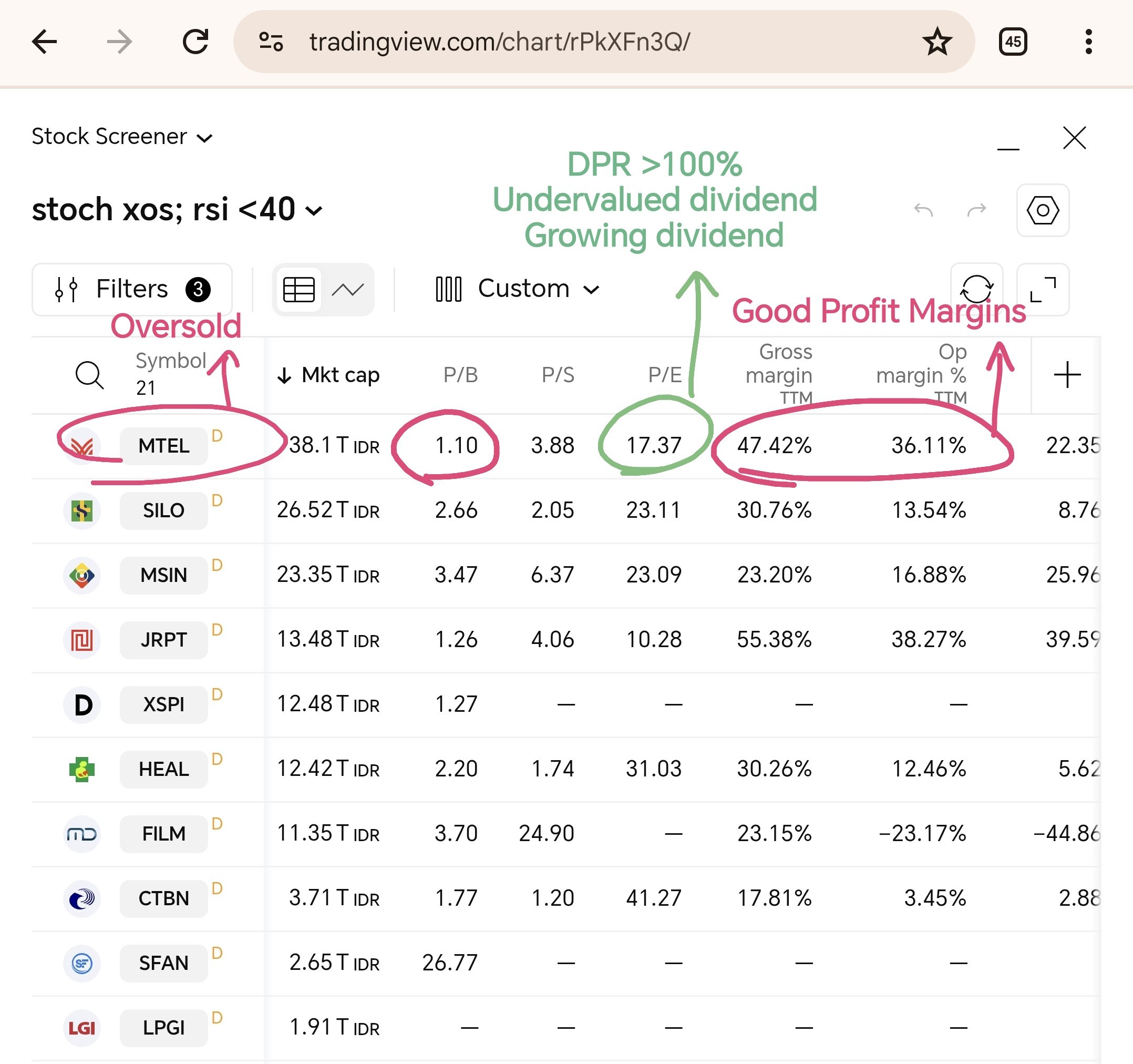Open the SFAN symbol
1133x1064 pixels.
163,963
